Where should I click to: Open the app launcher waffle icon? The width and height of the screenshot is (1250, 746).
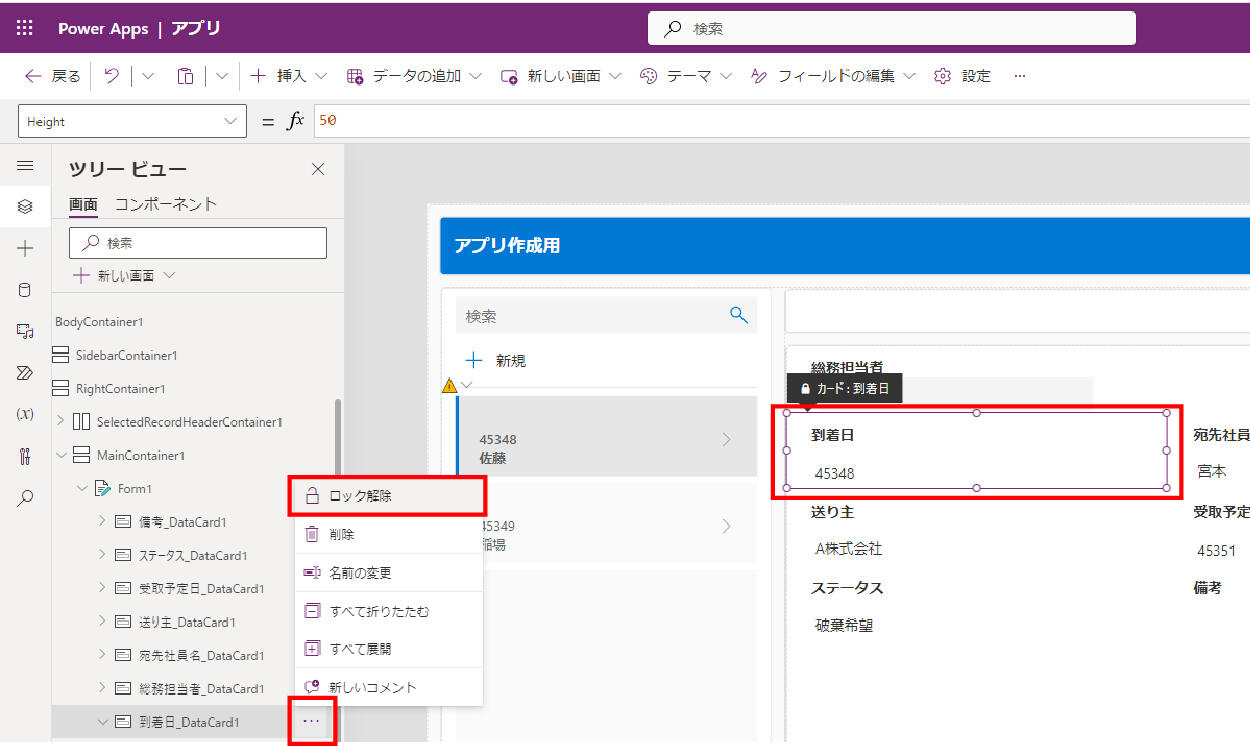click(25, 28)
